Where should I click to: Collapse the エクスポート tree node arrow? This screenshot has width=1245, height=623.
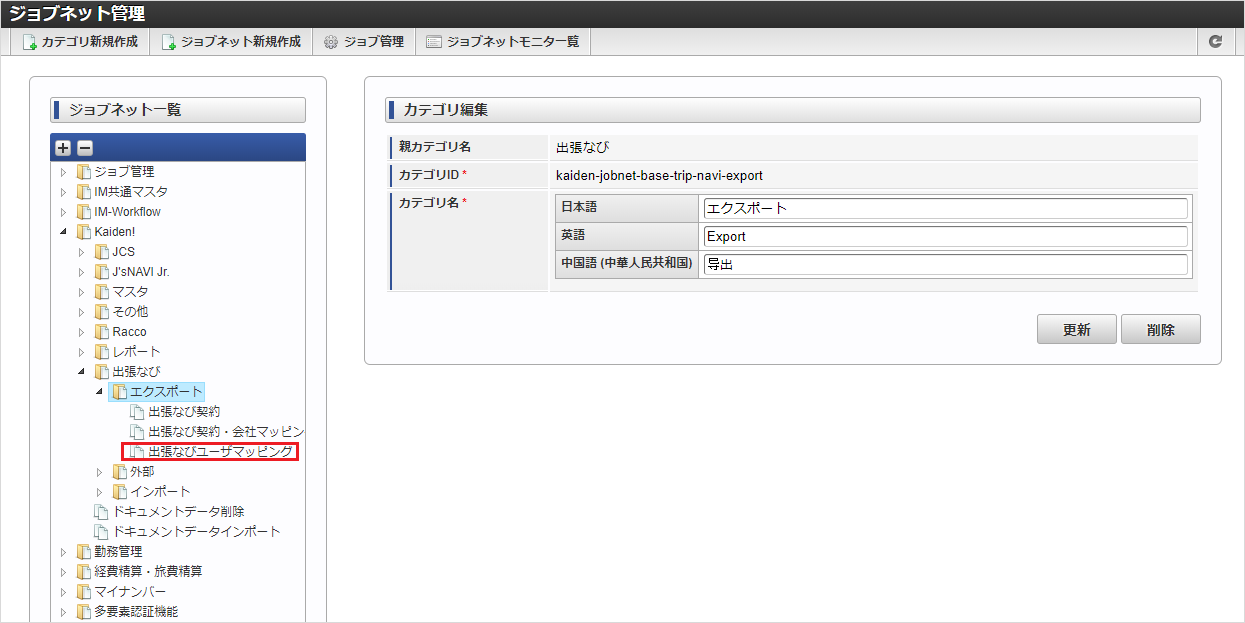(100, 392)
